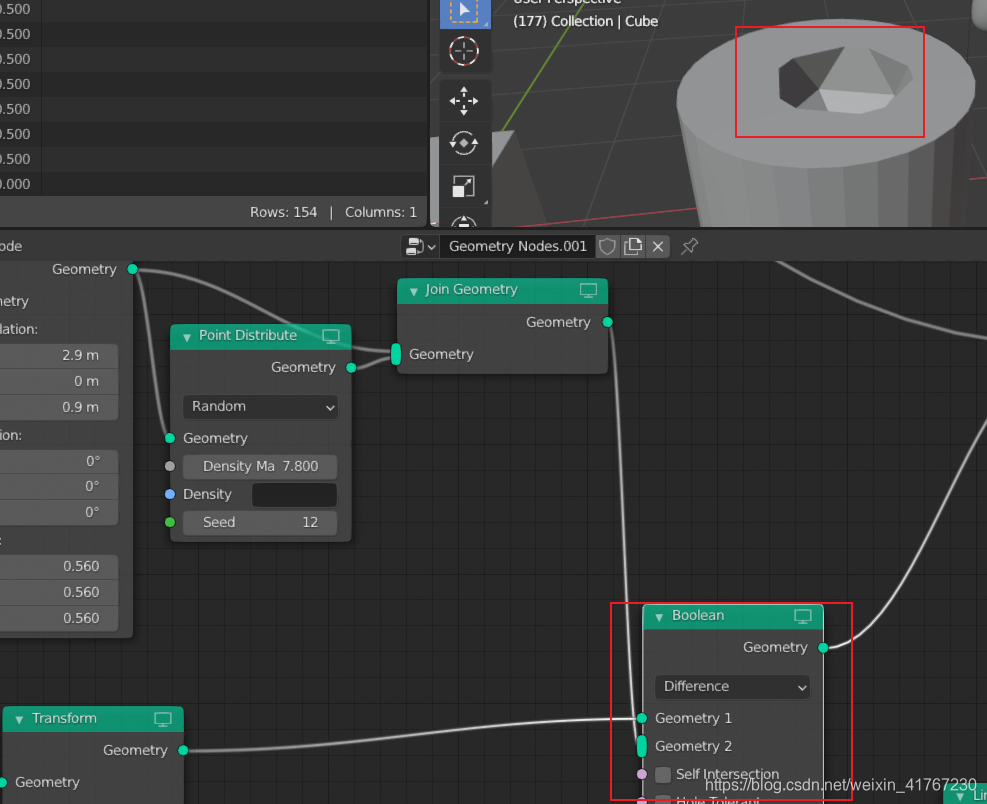Toggle spreadsheet preview on Boolean node

[803, 616]
